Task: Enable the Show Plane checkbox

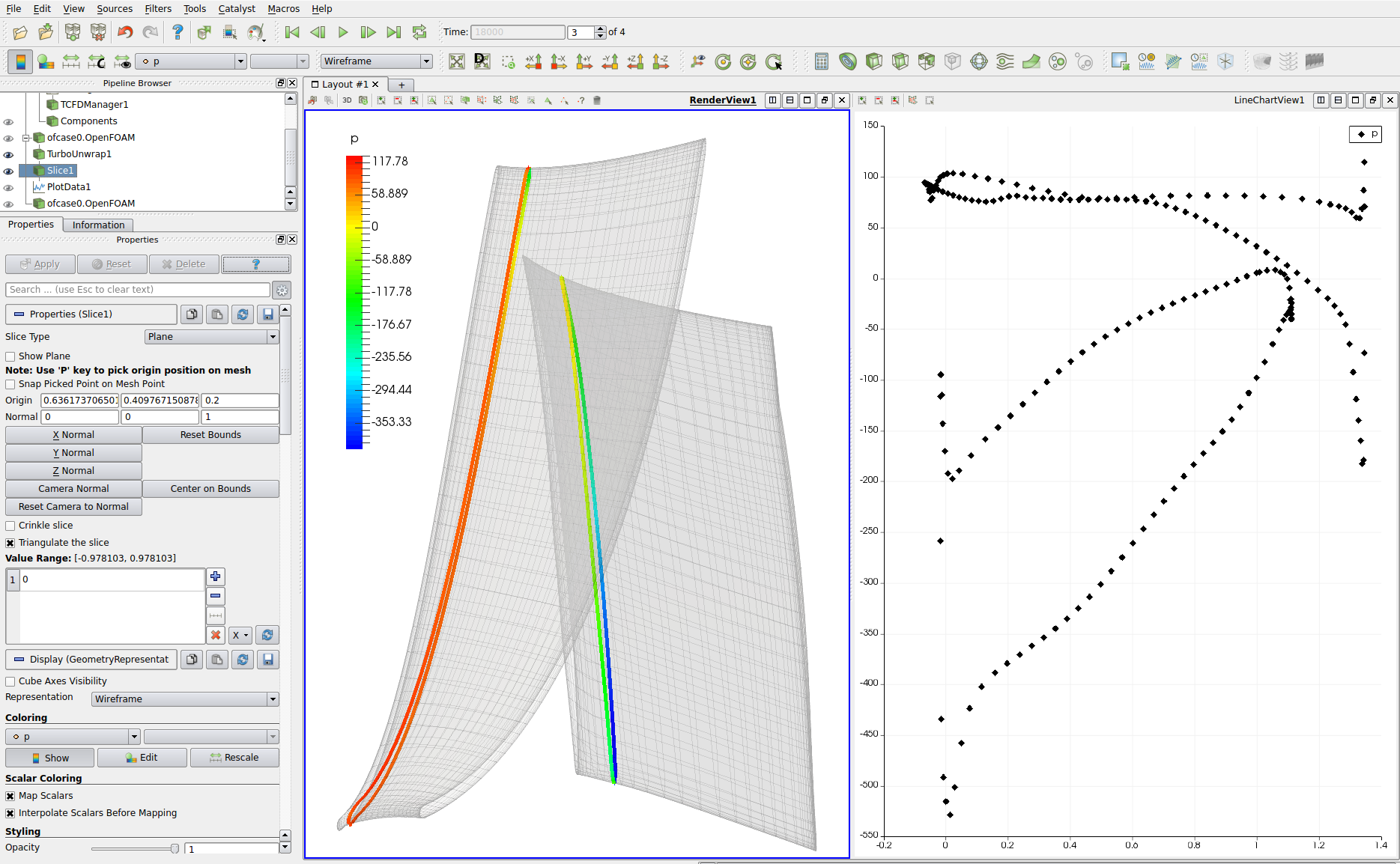Action: coord(10,356)
